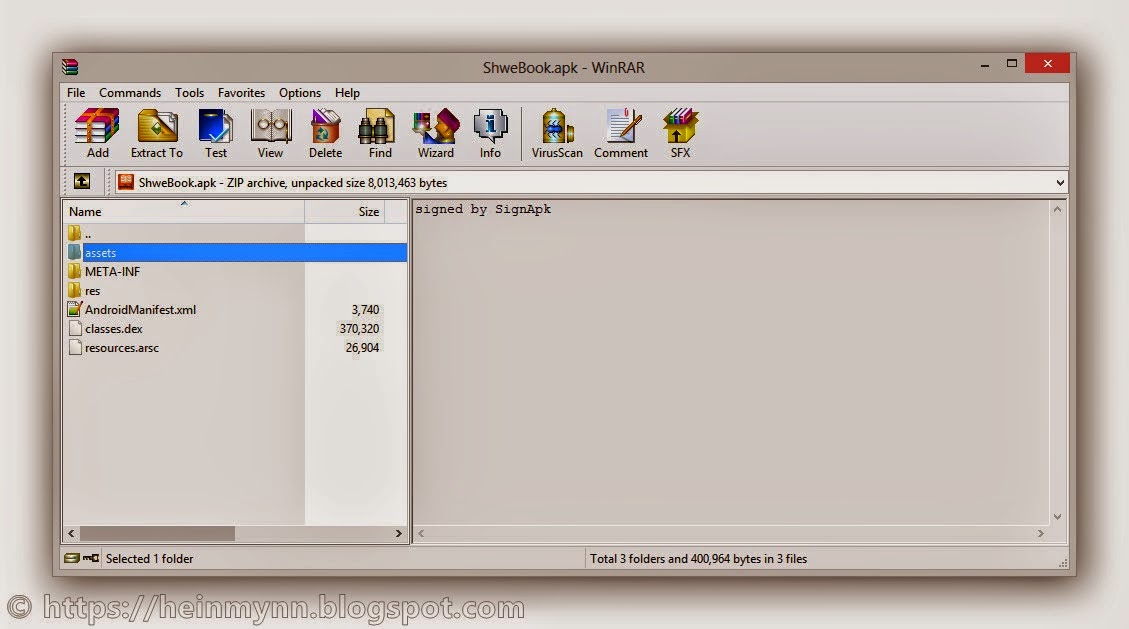
Task: Open the Comment editor tool
Action: coord(621,133)
